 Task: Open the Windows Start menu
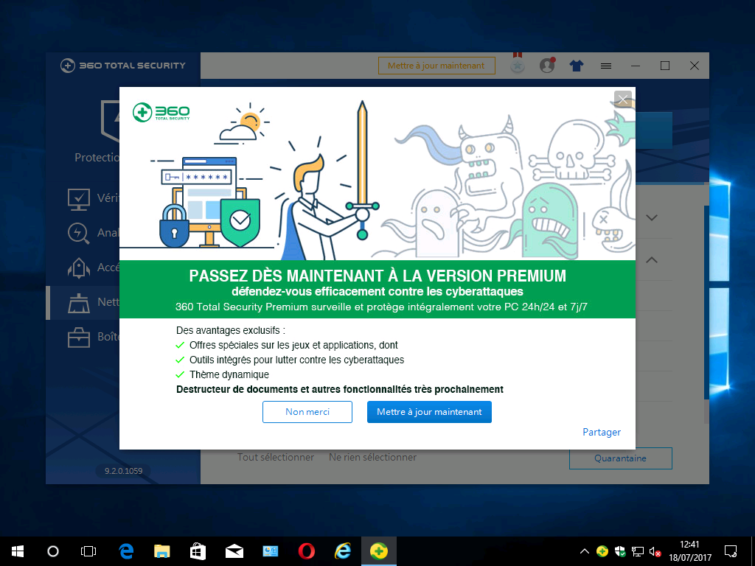[x=18, y=551]
